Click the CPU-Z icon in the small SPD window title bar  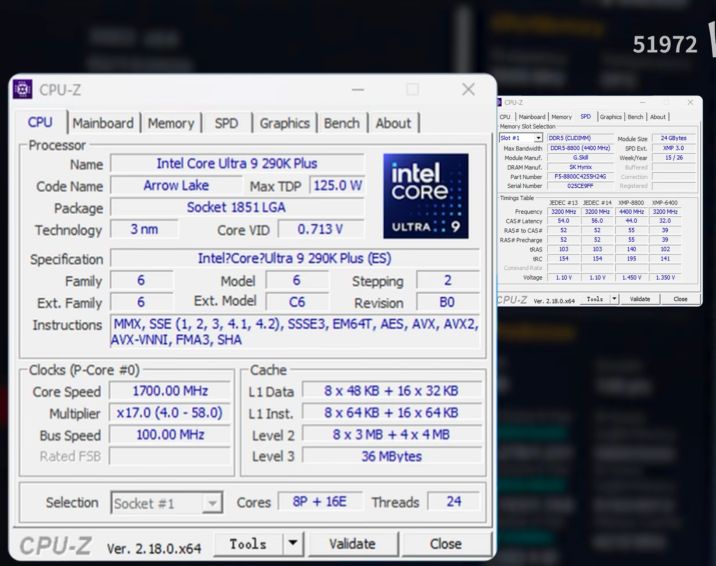click(500, 102)
